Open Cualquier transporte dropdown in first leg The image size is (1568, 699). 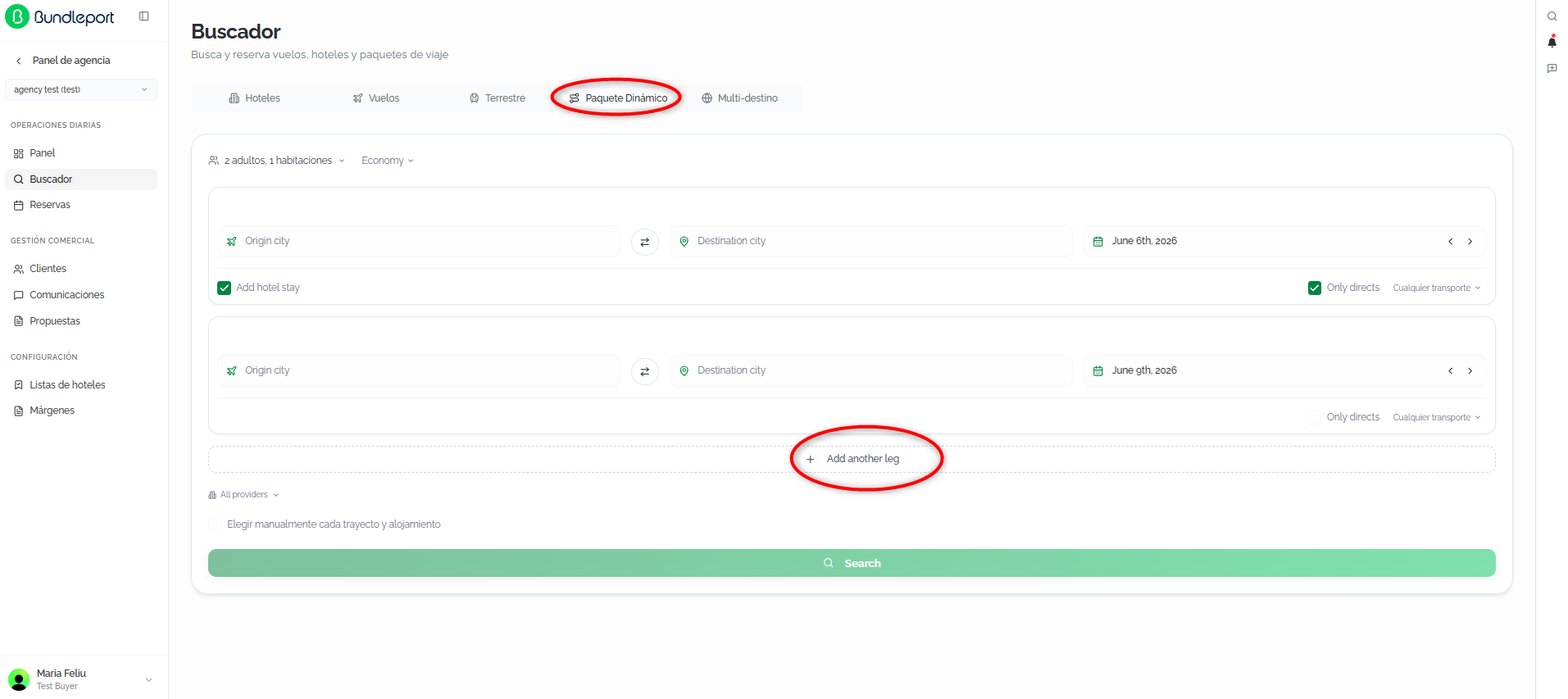(1437, 288)
